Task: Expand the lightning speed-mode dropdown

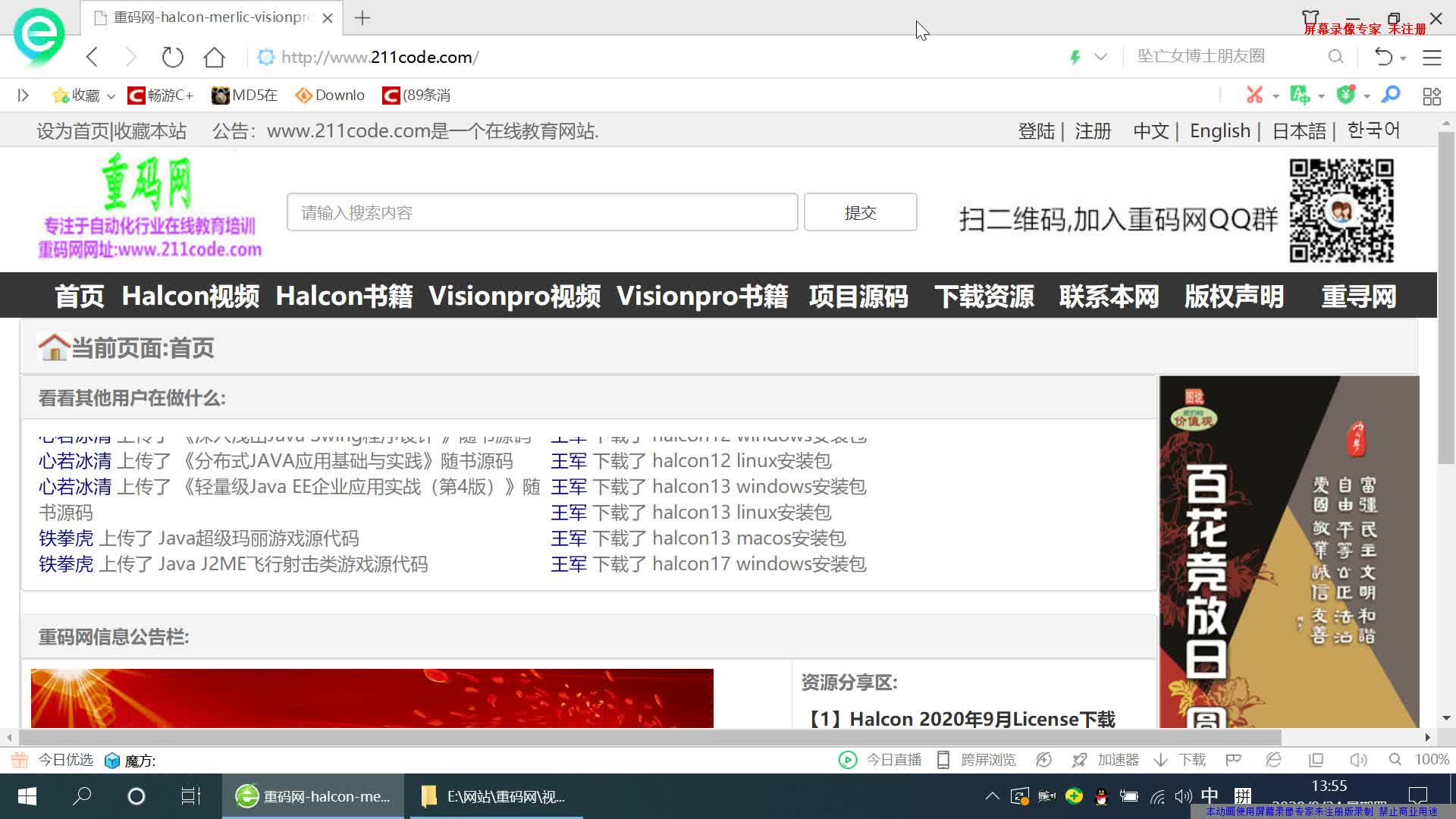Action: pos(1100,56)
